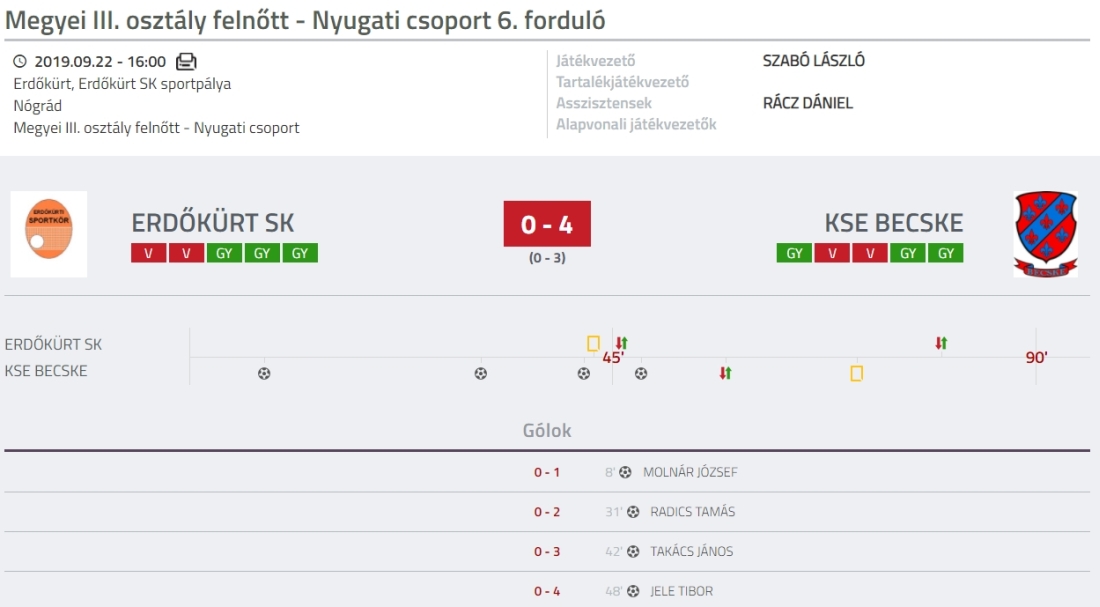Open the KSE Becske crest logo
Viewport: 1100px width, 607px height.
coord(1045,234)
